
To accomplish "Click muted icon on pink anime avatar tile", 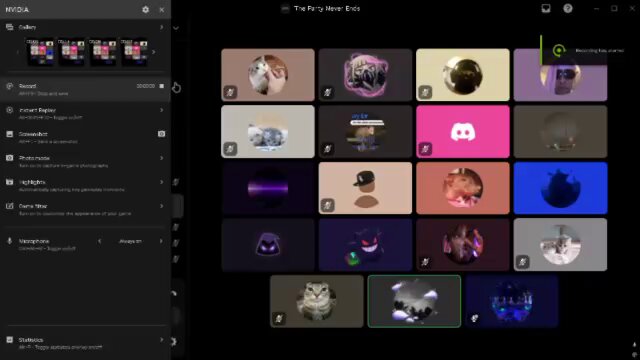I will (327, 92).
